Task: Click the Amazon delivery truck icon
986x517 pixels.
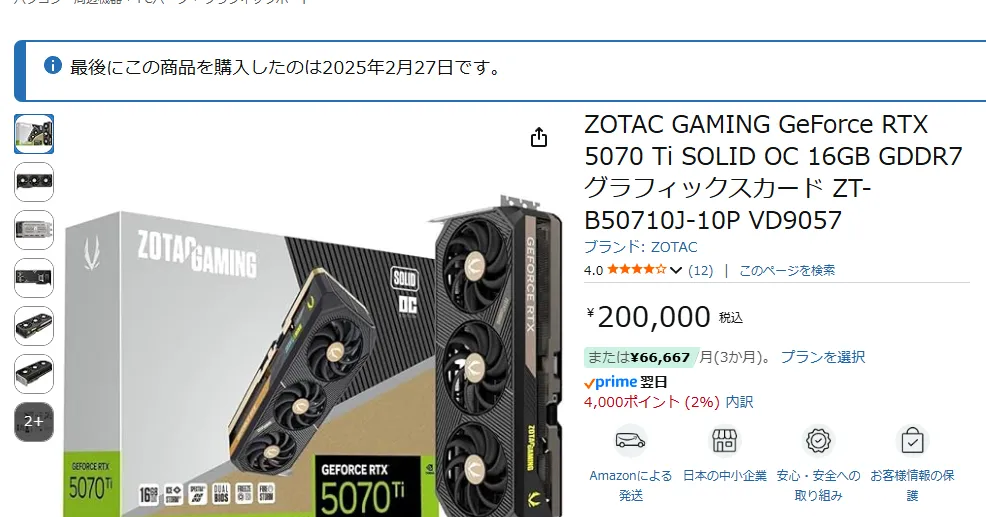Action: point(631,441)
